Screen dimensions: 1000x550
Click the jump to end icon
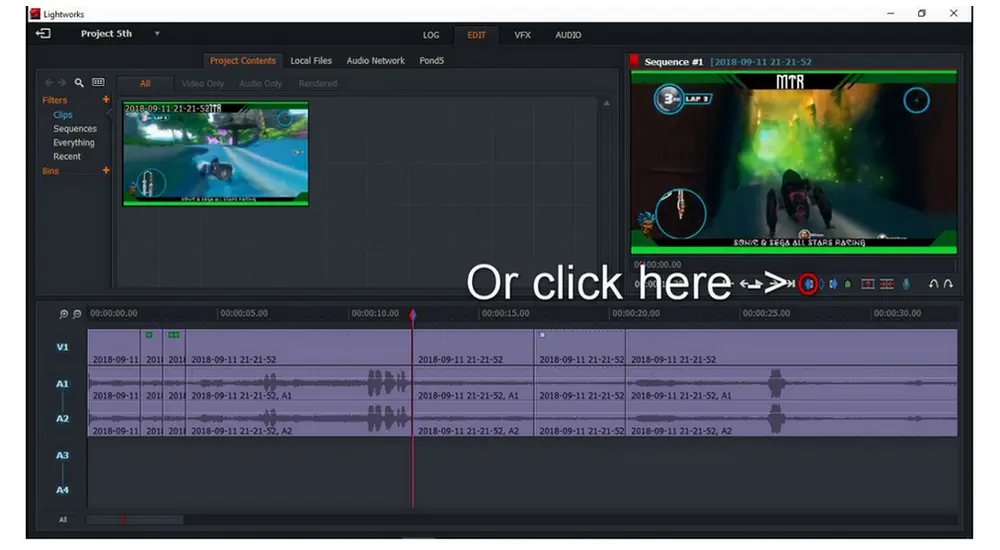tap(791, 284)
